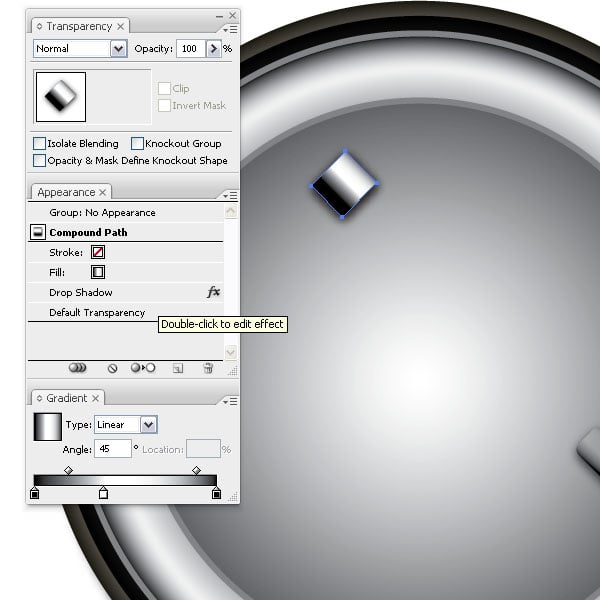Open the gradient Type dropdown

point(149,425)
